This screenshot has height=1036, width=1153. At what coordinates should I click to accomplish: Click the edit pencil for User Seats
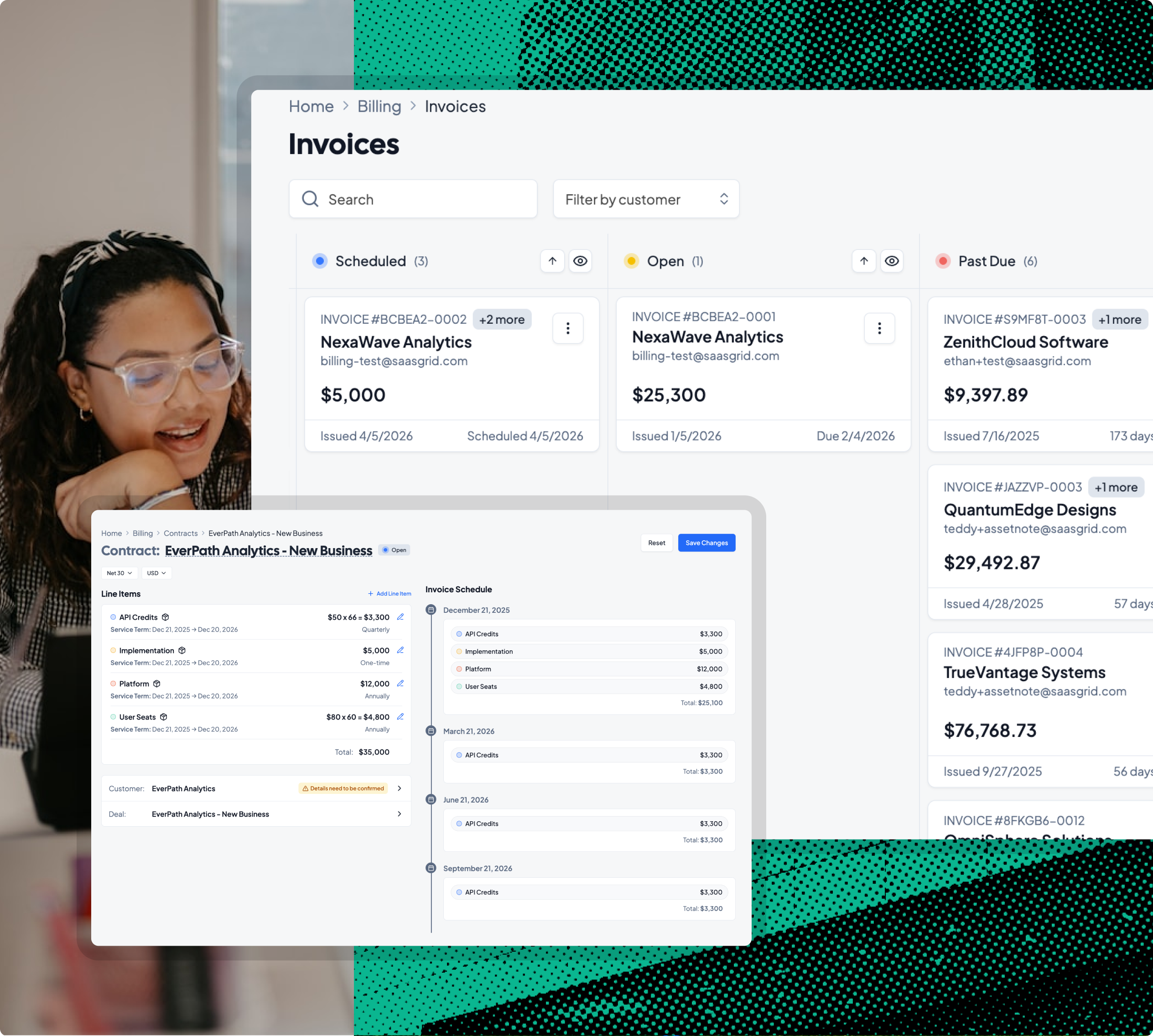tap(400, 717)
